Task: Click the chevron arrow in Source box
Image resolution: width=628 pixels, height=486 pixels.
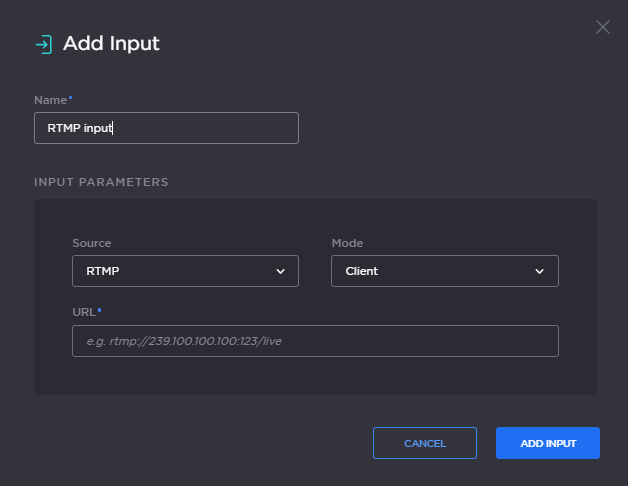Action: 280,271
